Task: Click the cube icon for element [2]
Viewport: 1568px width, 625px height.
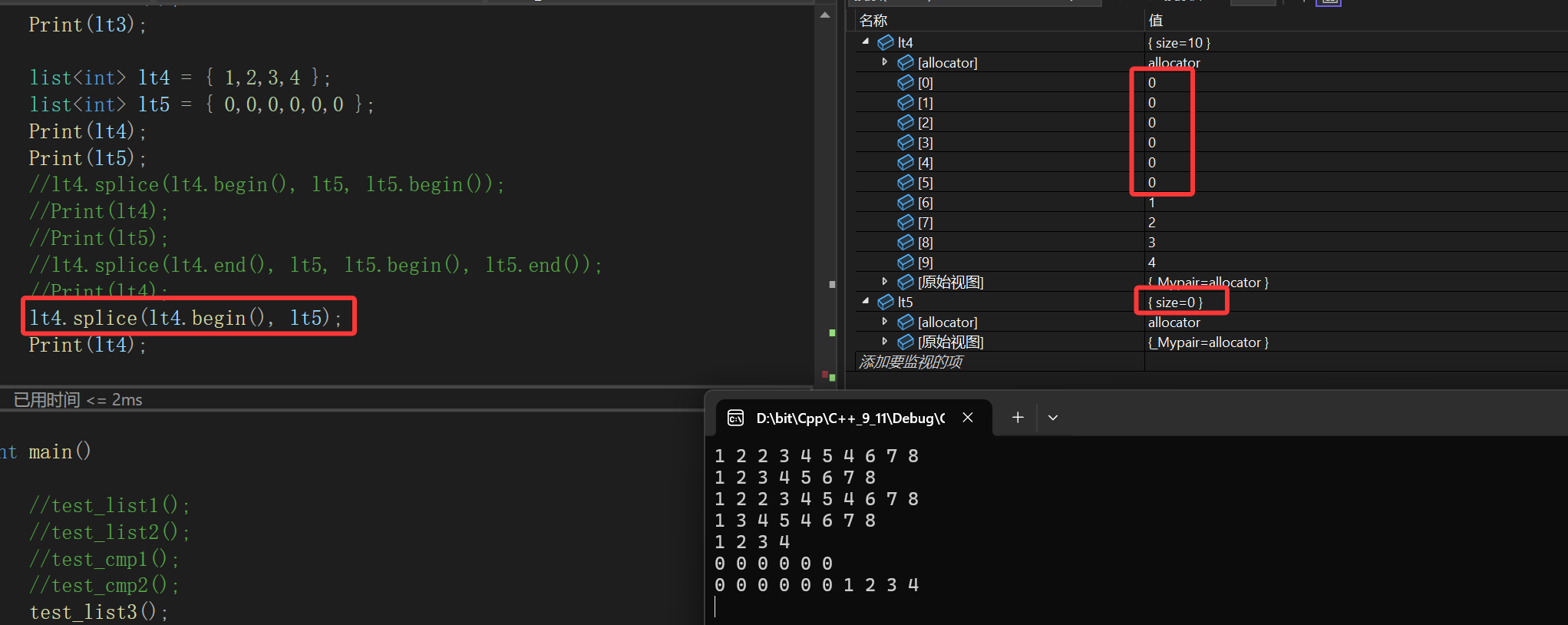Action: click(906, 122)
